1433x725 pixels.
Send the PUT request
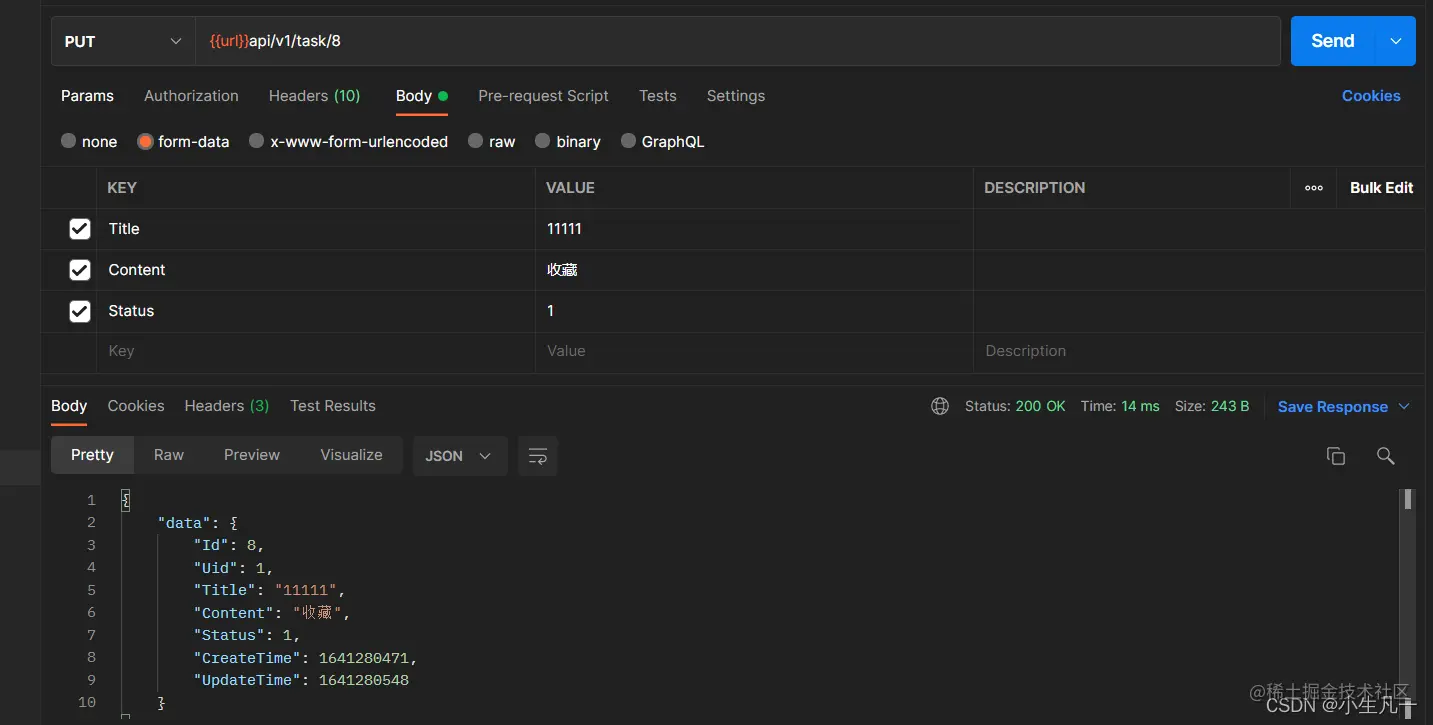click(x=1333, y=41)
